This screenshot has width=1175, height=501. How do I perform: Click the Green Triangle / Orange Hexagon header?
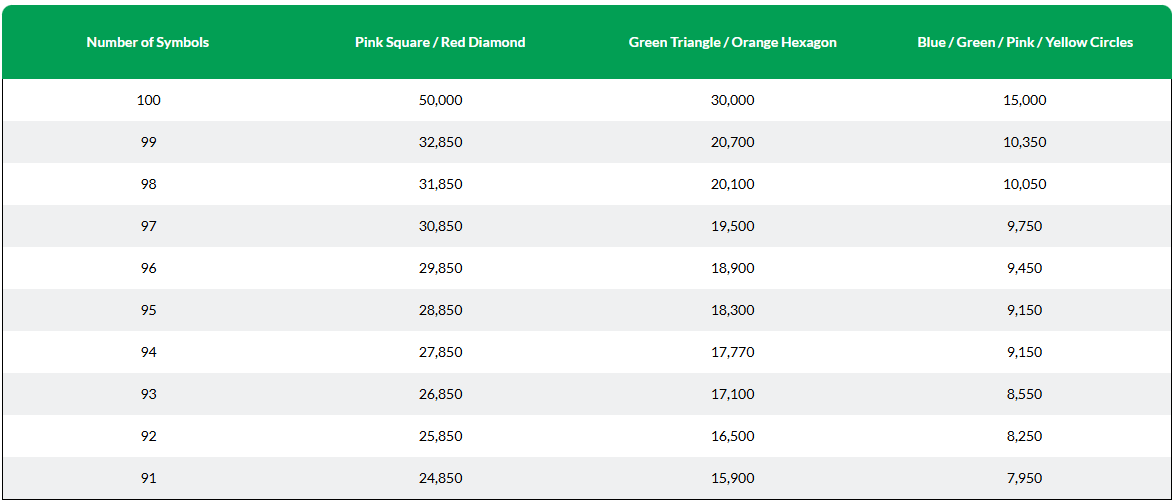click(x=732, y=43)
